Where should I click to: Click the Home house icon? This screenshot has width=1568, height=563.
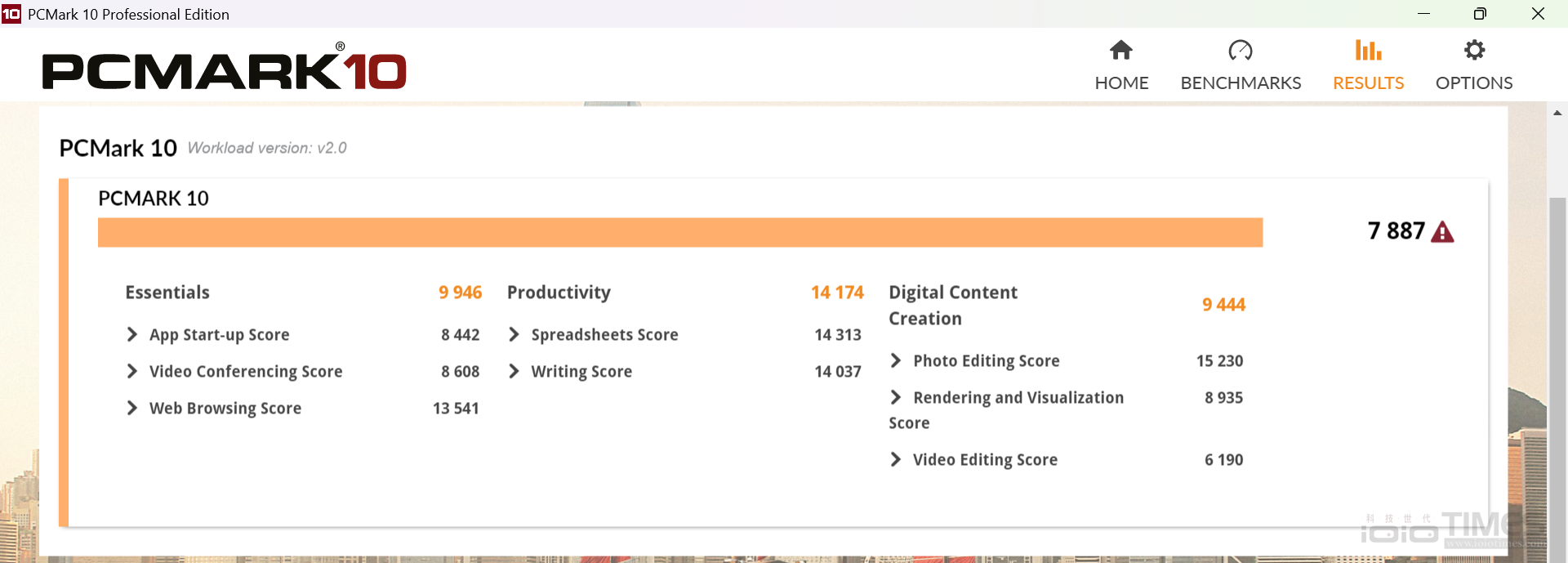(x=1121, y=51)
